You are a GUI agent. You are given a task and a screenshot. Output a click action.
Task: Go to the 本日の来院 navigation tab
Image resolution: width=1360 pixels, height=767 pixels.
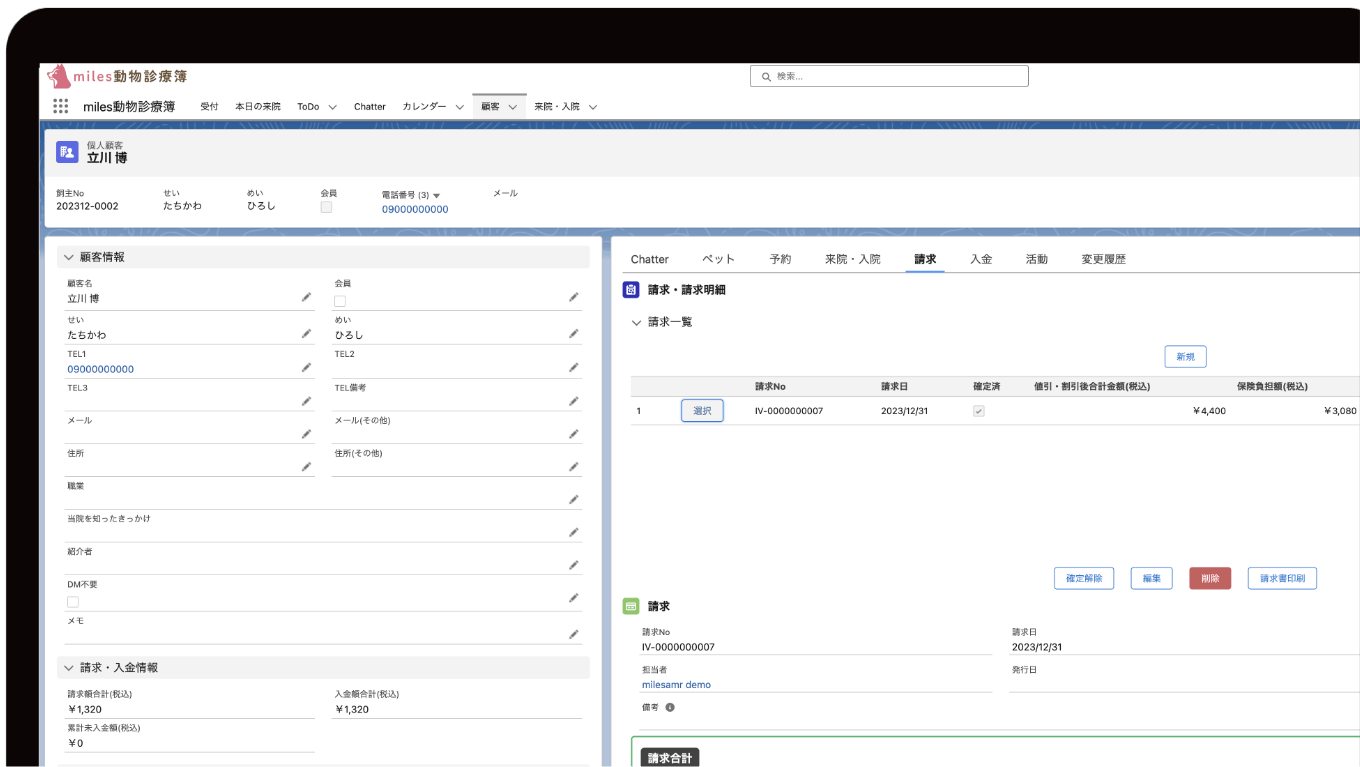point(258,106)
